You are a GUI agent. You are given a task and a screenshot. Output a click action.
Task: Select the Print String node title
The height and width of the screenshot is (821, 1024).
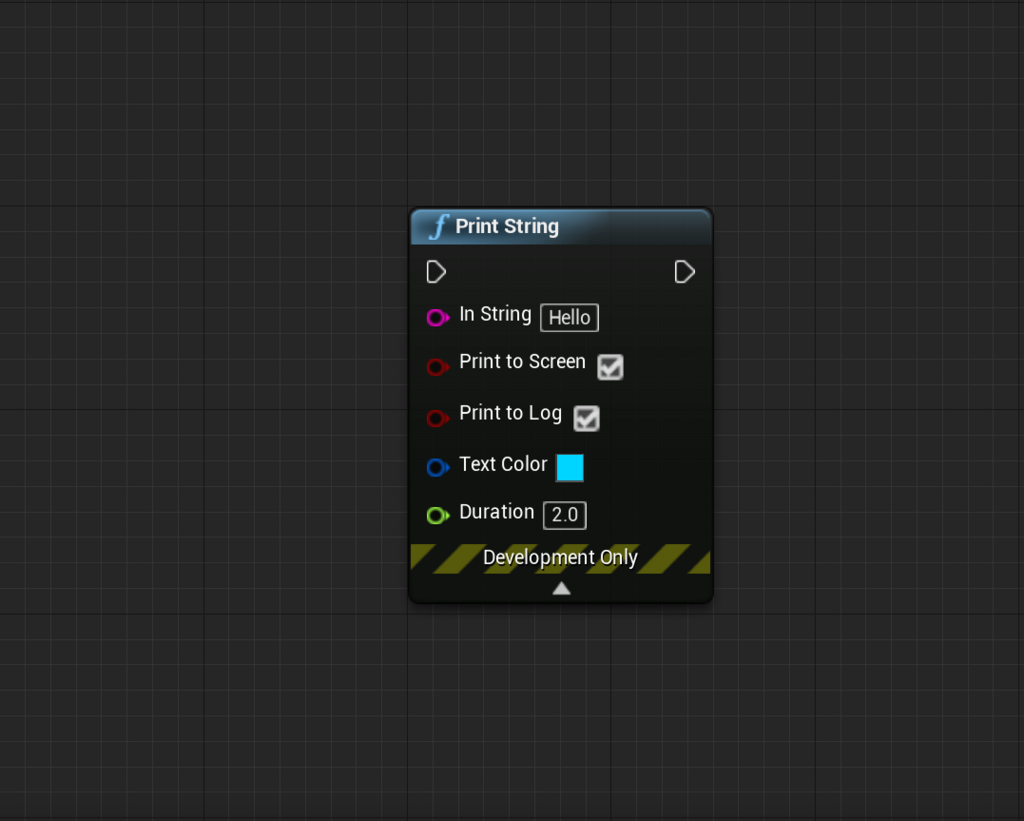pyautogui.click(x=507, y=227)
